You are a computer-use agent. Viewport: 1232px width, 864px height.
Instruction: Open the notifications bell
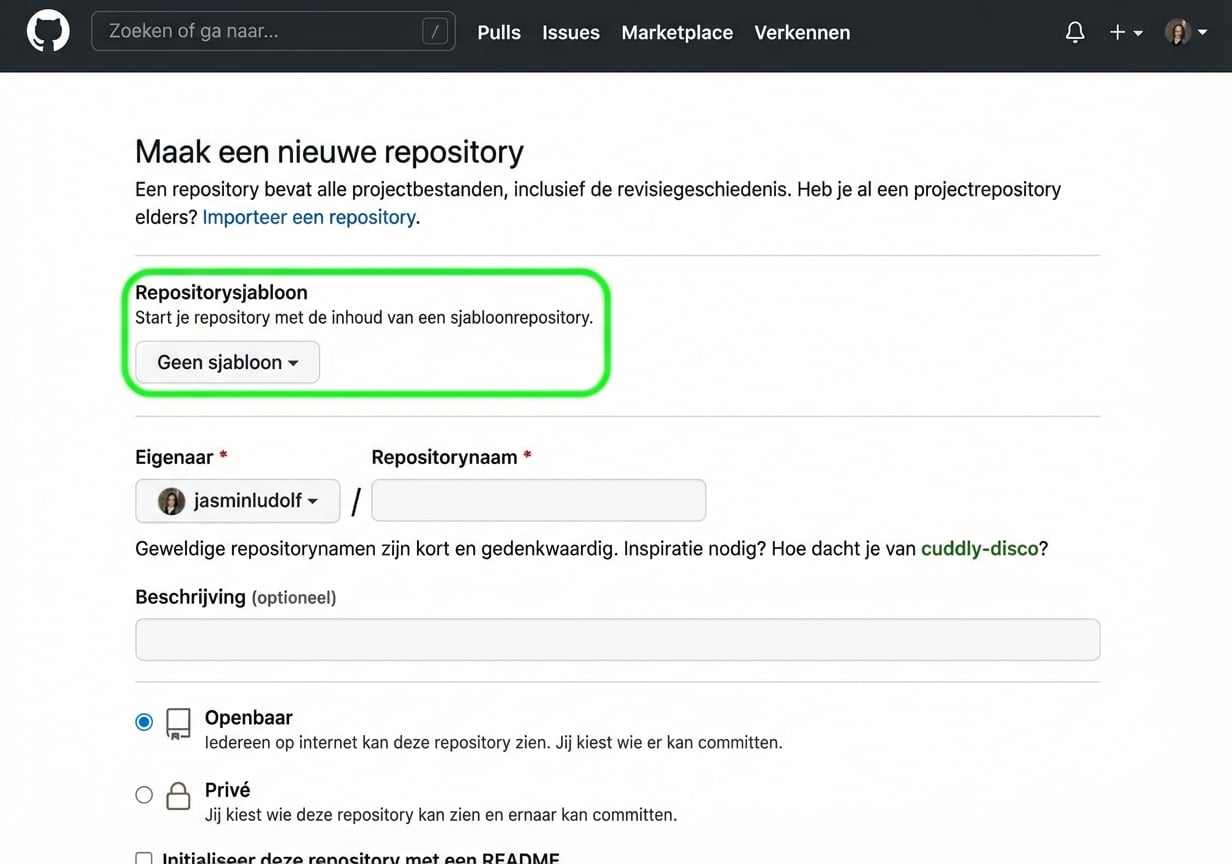tap(1075, 31)
